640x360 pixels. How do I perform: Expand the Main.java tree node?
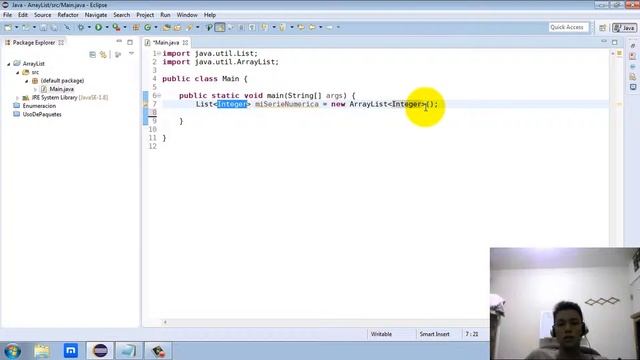(x=36, y=89)
